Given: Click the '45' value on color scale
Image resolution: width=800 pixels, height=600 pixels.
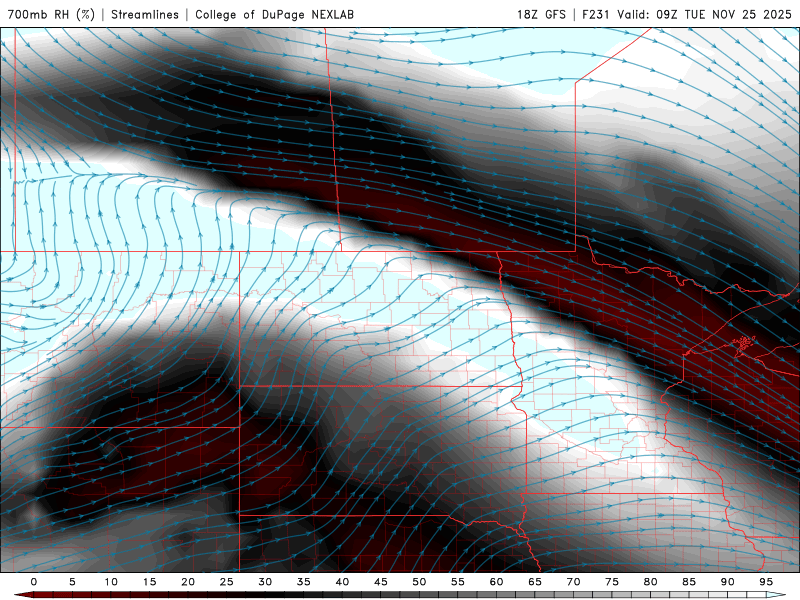Looking at the screenshot, I should point(381,582).
